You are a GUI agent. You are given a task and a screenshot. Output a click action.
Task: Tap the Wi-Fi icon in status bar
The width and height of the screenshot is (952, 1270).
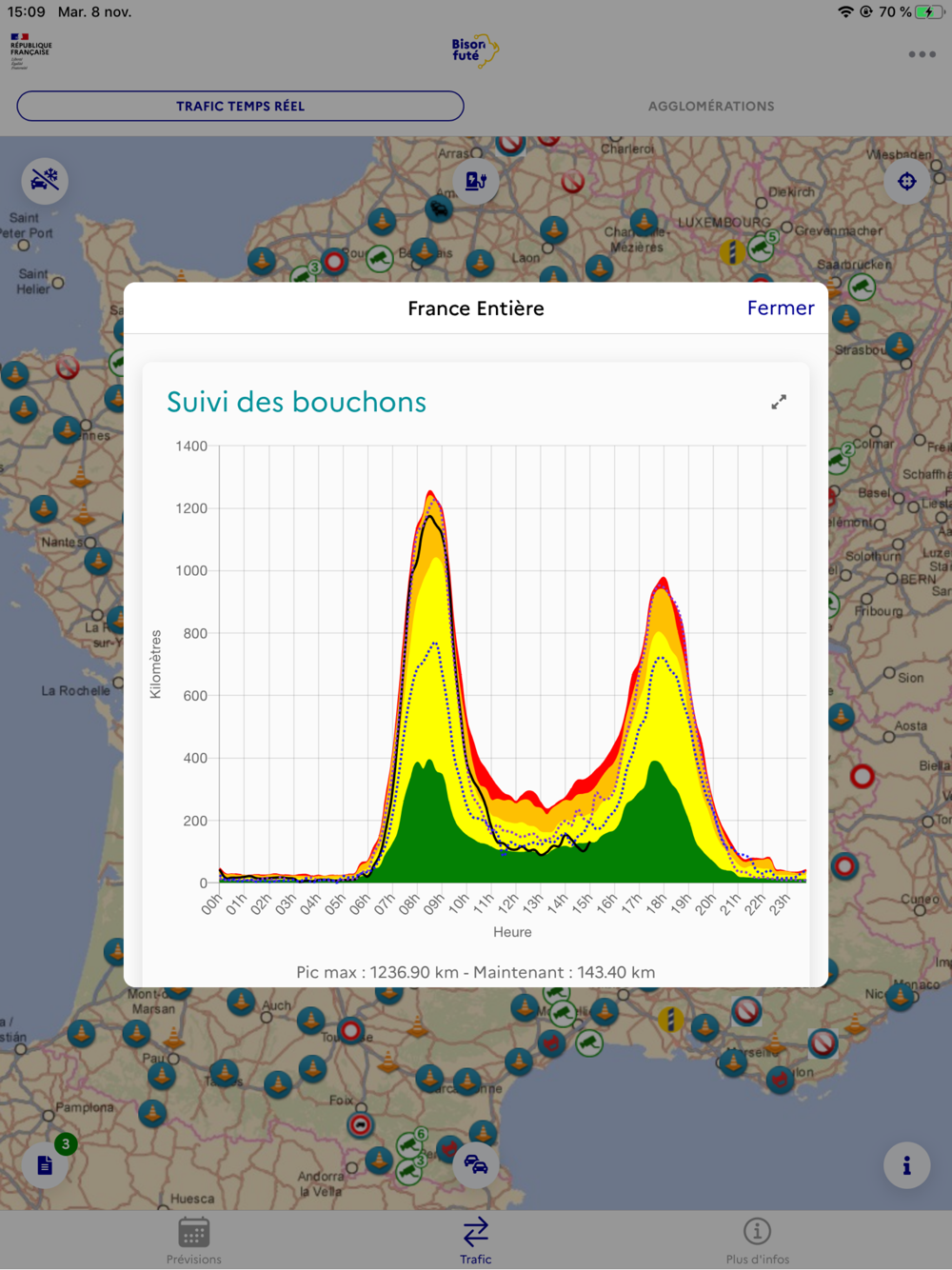coord(844,12)
